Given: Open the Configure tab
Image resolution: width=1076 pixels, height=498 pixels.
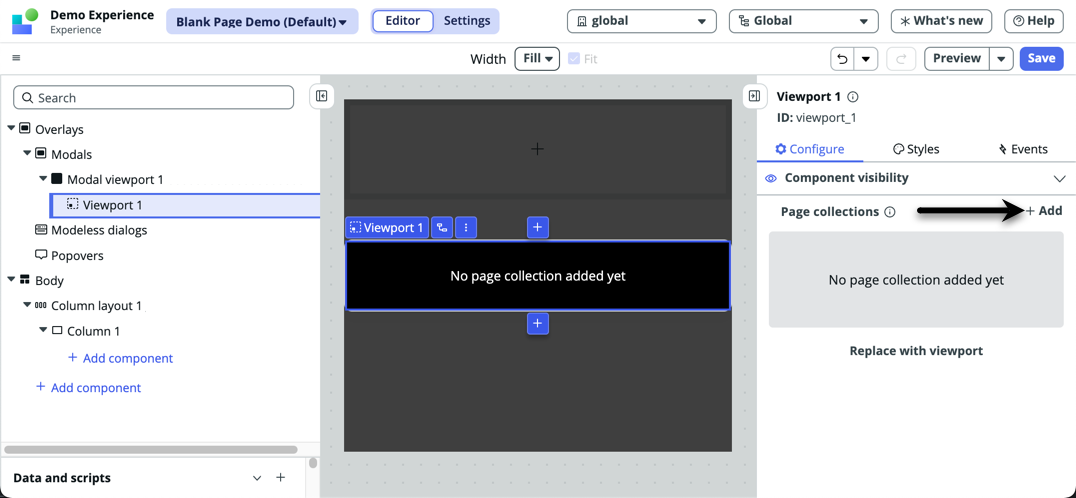Looking at the screenshot, I should (x=810, y=149).
